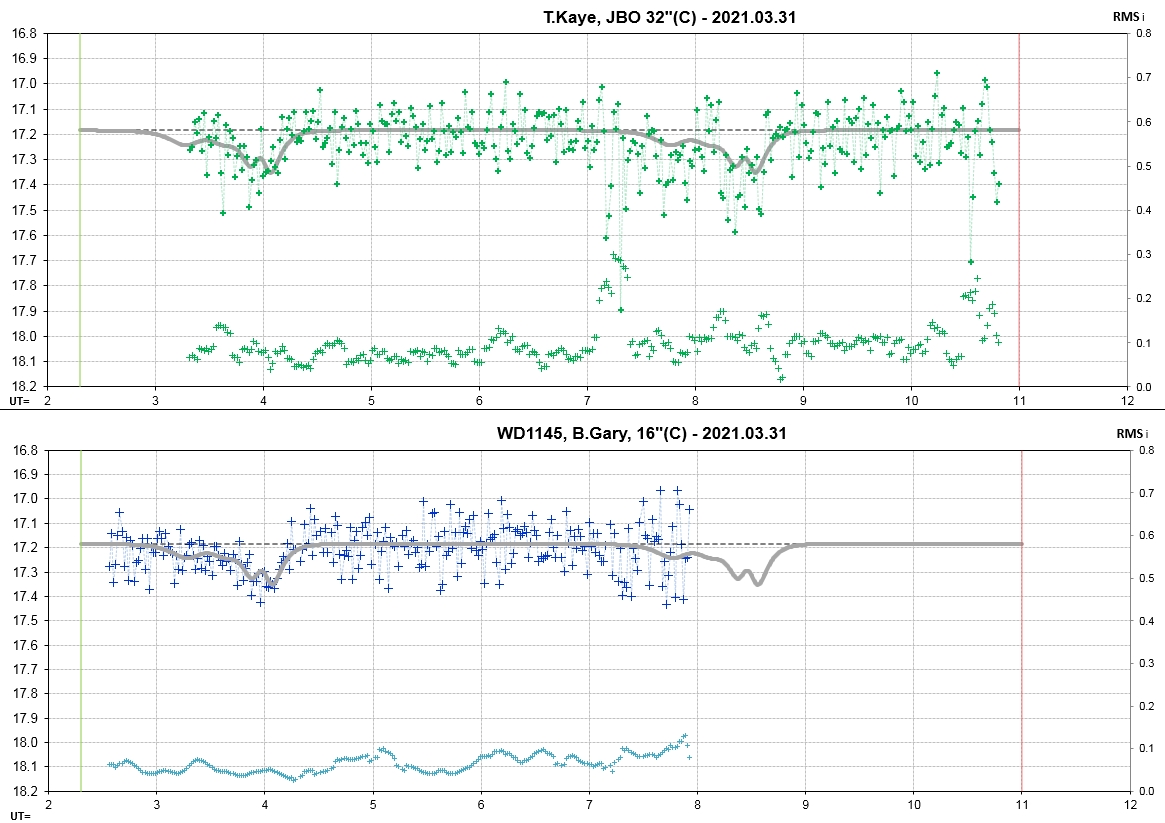Click the 'UT=' label under the B.Gary chart

21,816
